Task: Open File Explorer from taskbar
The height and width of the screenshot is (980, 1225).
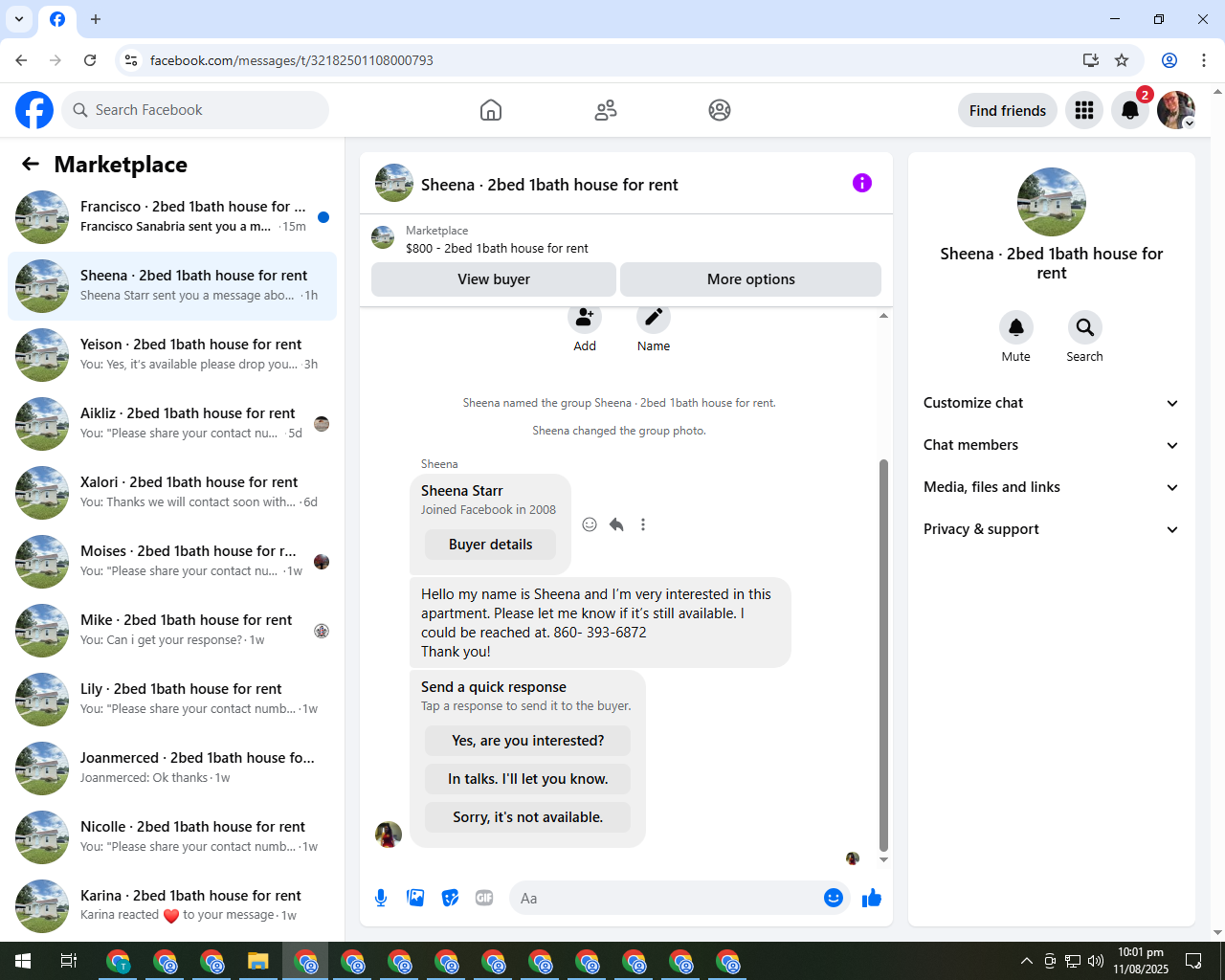Action: 258,961
